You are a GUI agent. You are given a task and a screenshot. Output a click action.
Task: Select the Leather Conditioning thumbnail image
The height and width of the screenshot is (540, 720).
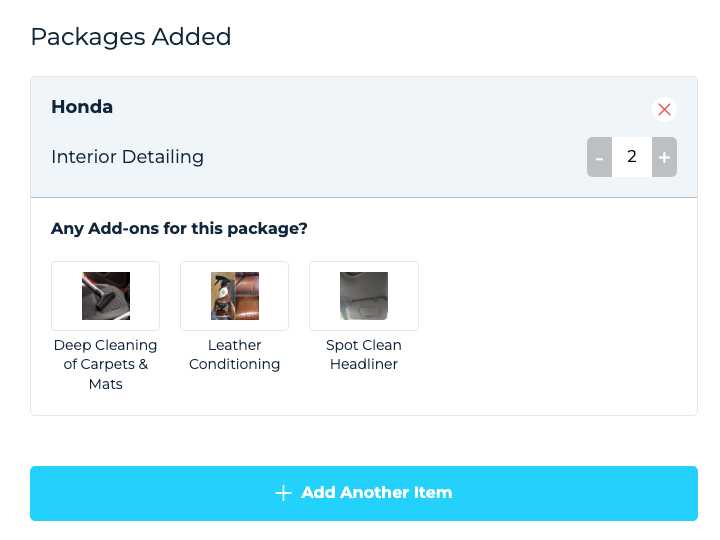235,296
